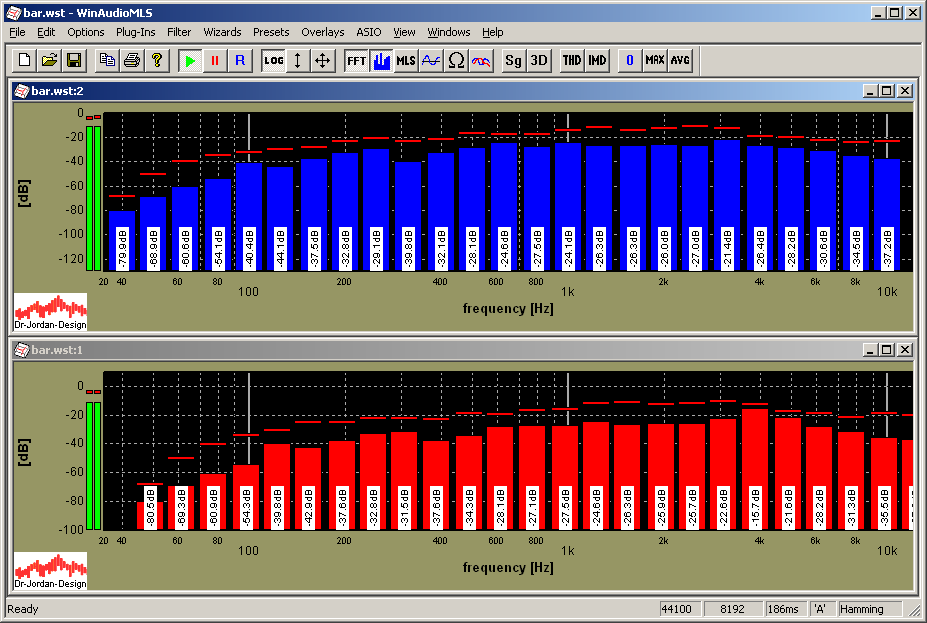The height and width of the screenshot is (623, 927).
Task: Select the MLS measurement mode
Action: point(405,61)
